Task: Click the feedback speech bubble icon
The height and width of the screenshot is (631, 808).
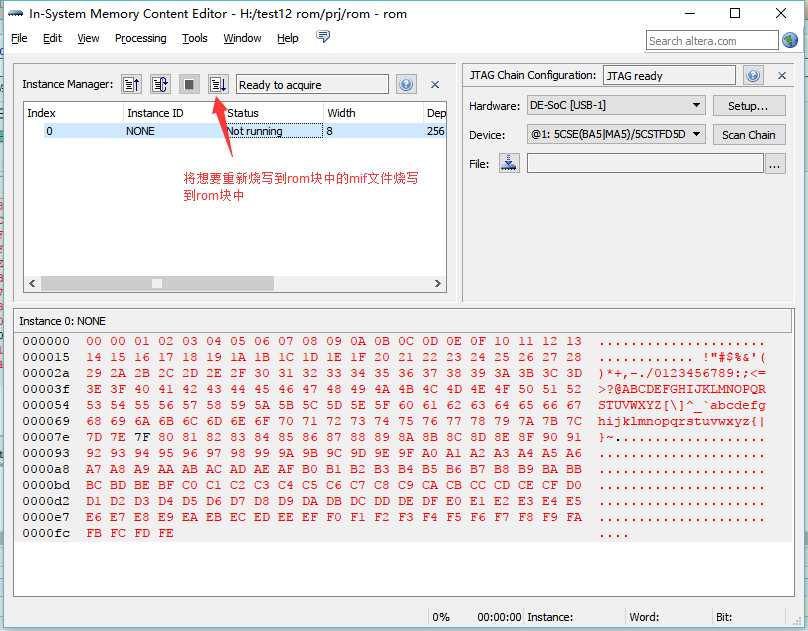Action: click(323, 37)
